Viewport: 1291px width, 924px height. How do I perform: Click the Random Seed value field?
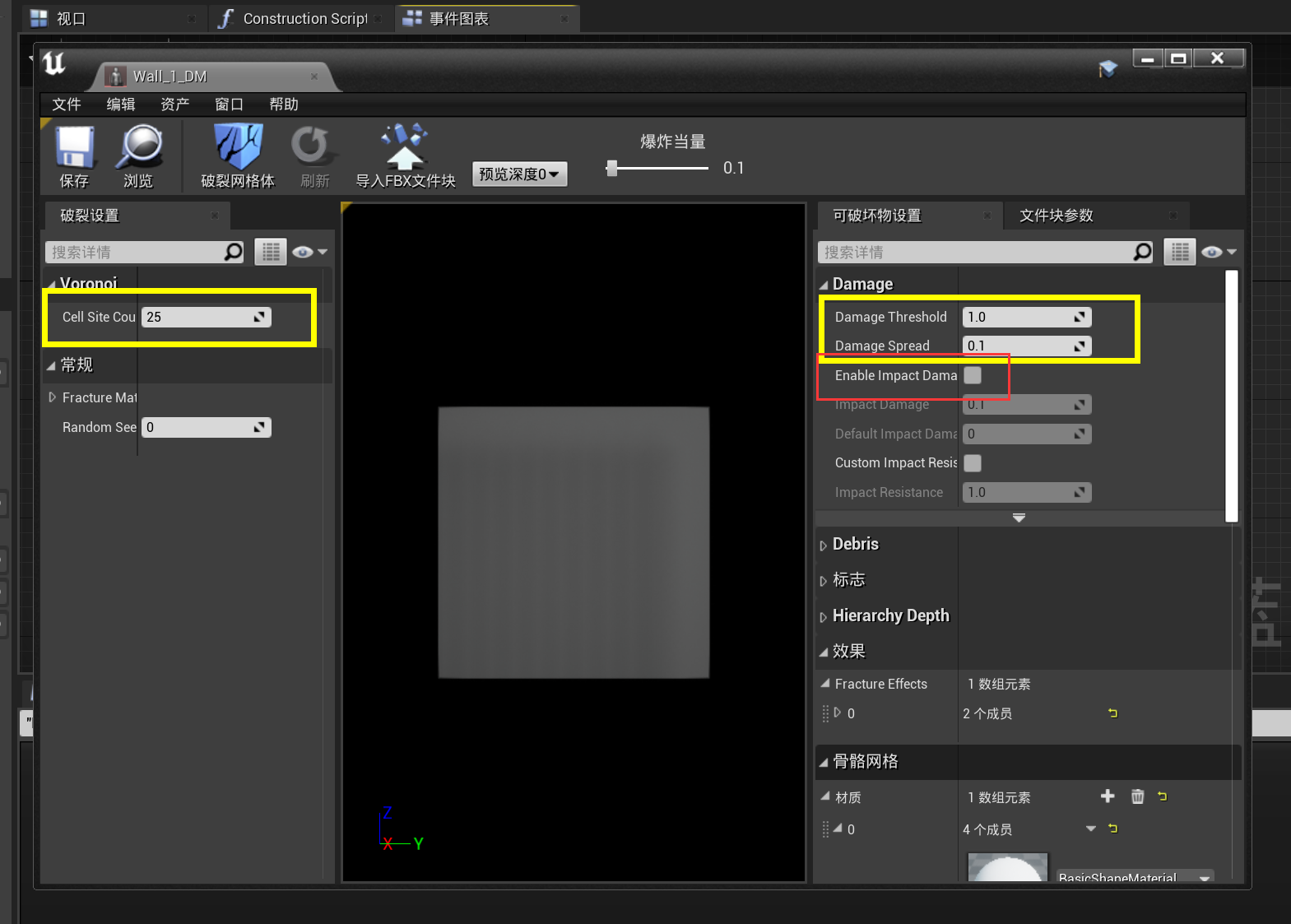(207, 427)
